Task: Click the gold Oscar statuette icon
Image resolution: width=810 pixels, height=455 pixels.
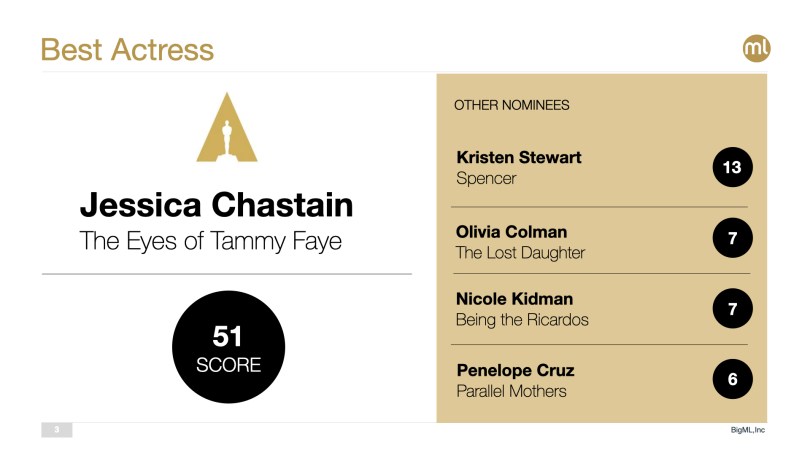Action: [x=227, y=130]
